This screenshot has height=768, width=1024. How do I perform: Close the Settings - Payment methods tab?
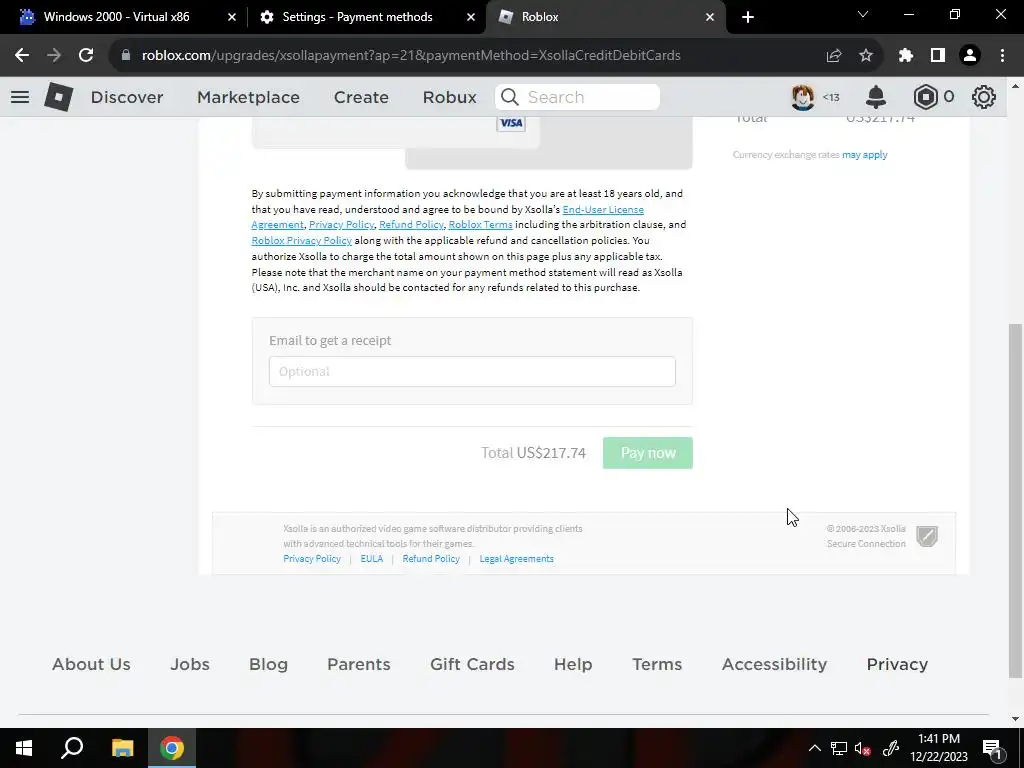click(471, 17)
